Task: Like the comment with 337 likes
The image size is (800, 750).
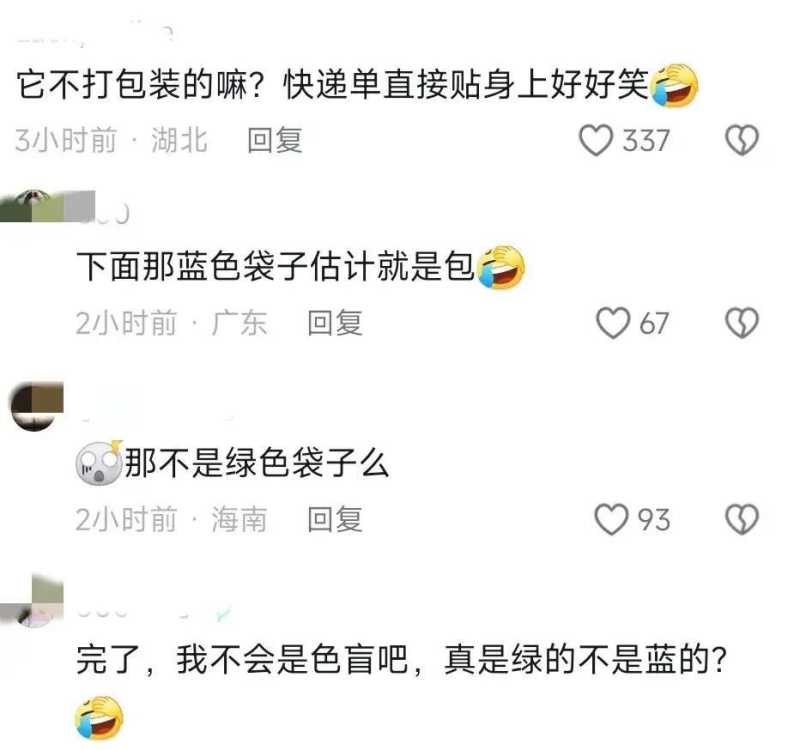Action: (596, 140)
